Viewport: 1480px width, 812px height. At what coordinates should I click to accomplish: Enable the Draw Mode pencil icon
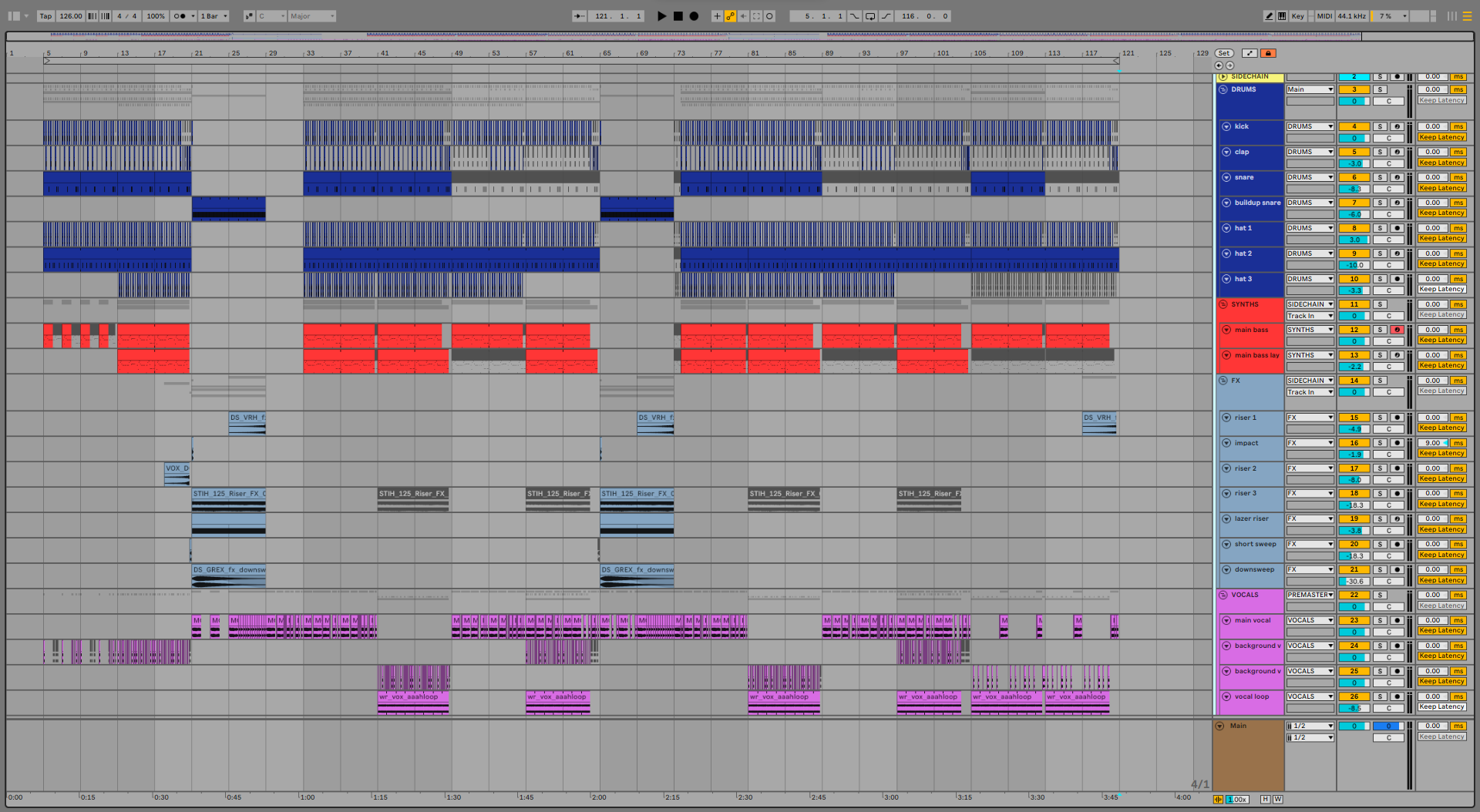pyautogui.click(x=1269, y=16)
